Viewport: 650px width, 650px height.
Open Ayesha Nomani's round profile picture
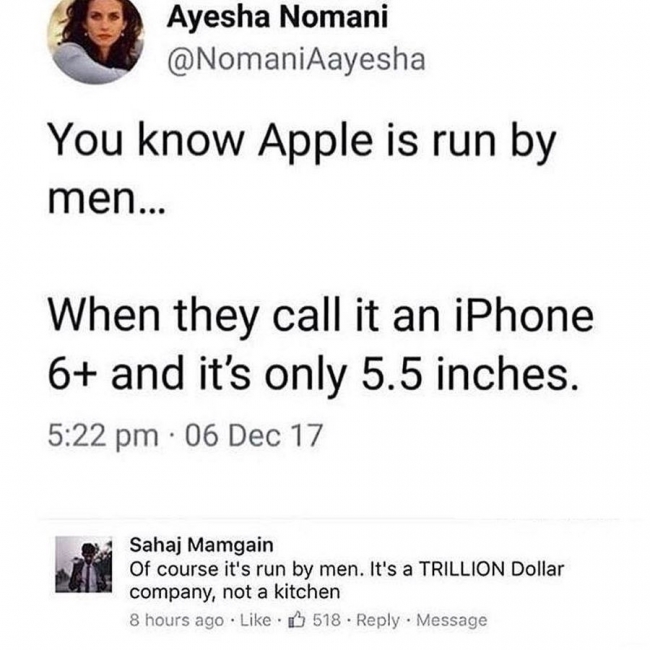click(x=96, y=36)
